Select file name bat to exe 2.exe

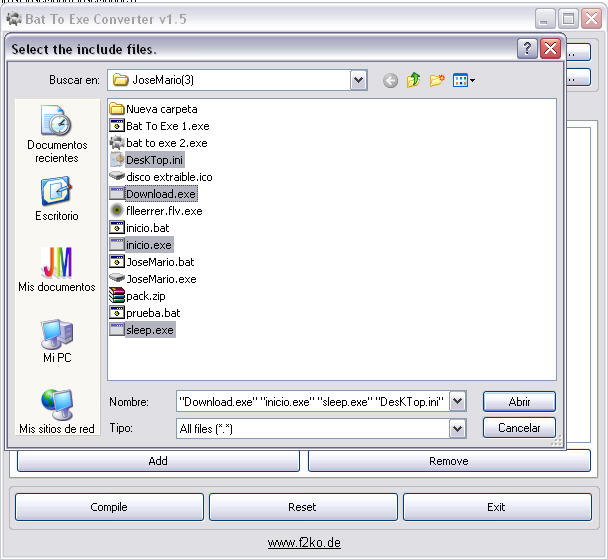click(167, 143)
